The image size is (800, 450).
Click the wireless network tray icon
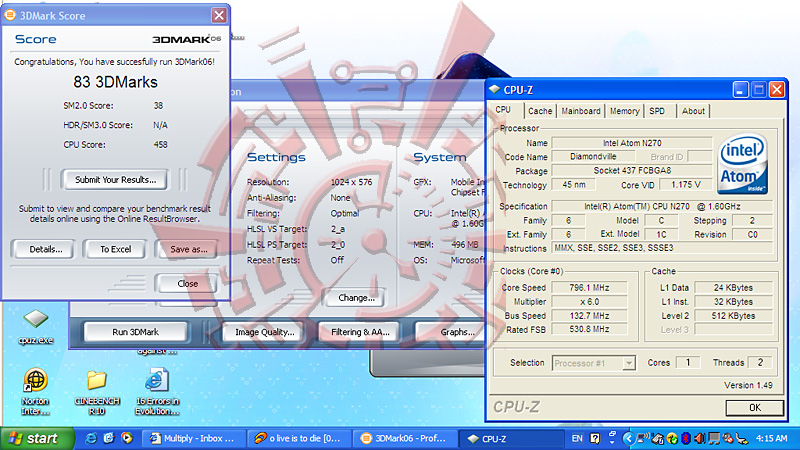[643, 438]
